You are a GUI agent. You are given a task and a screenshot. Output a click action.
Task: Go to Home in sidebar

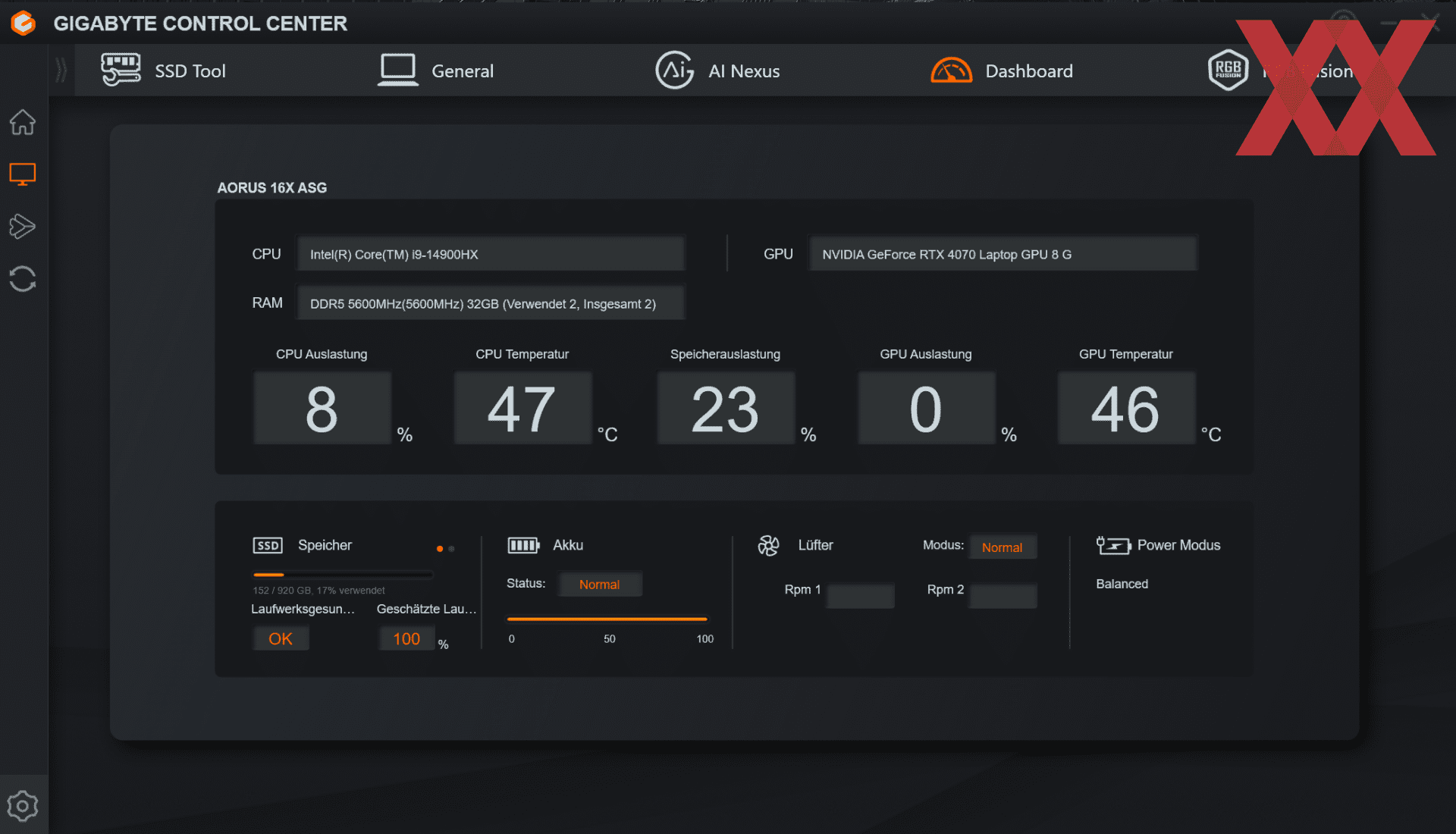(x=23, y=122)
